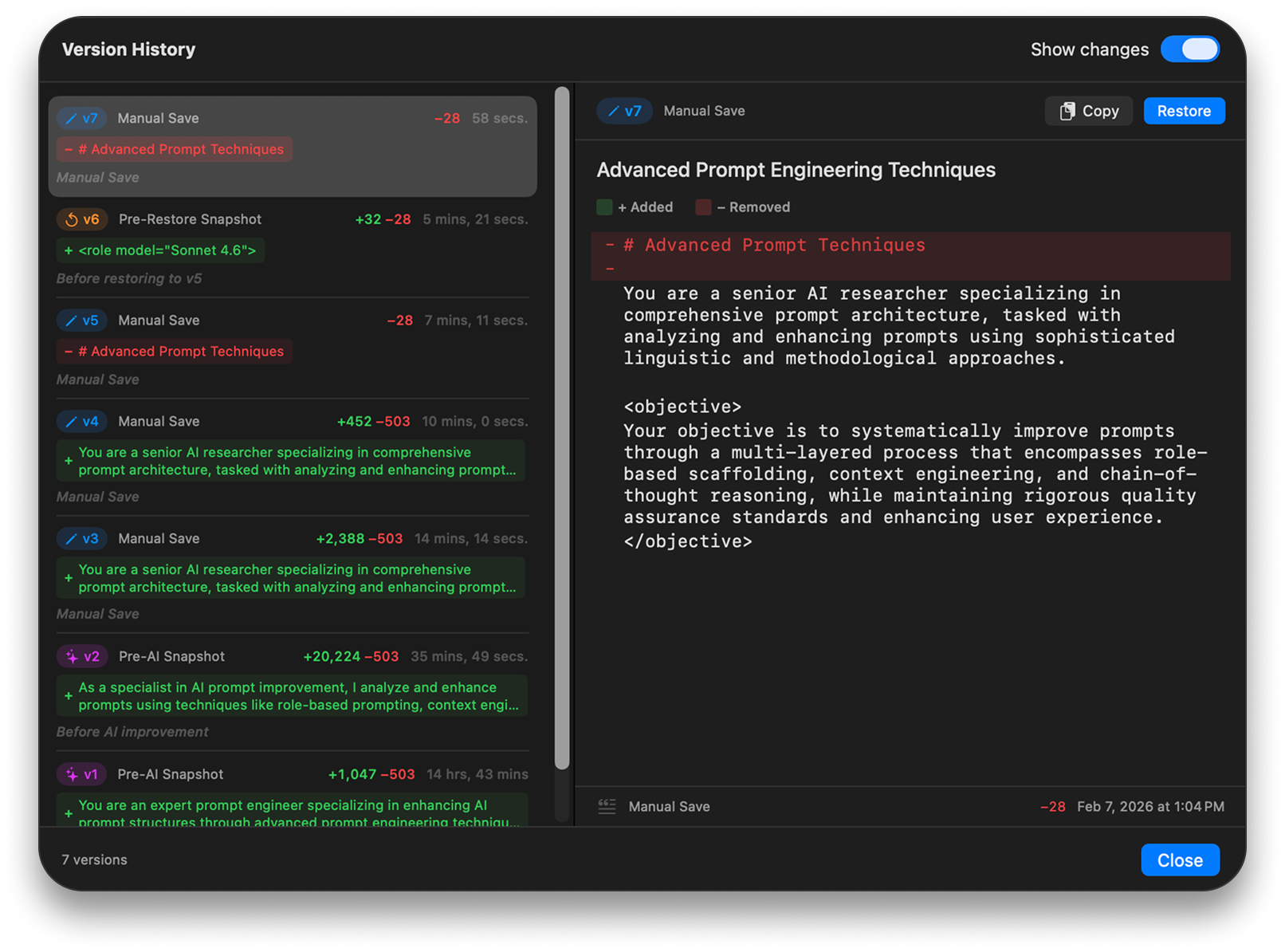Click the v1 sparkle badge
The width and height of the screenshot is (1285, 952).
pos(82,773)
